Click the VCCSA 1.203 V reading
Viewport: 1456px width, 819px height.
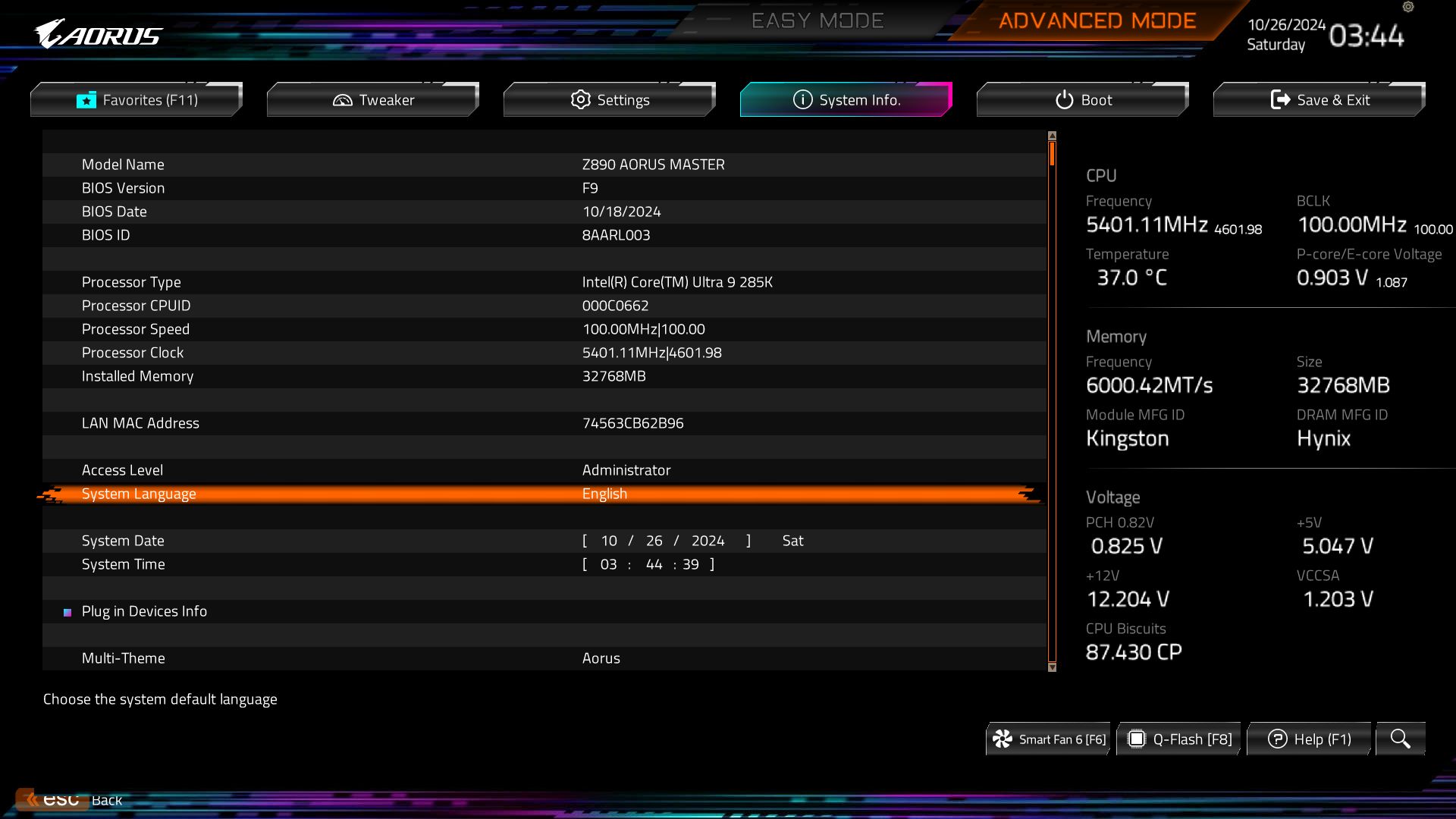[1338, 599]
